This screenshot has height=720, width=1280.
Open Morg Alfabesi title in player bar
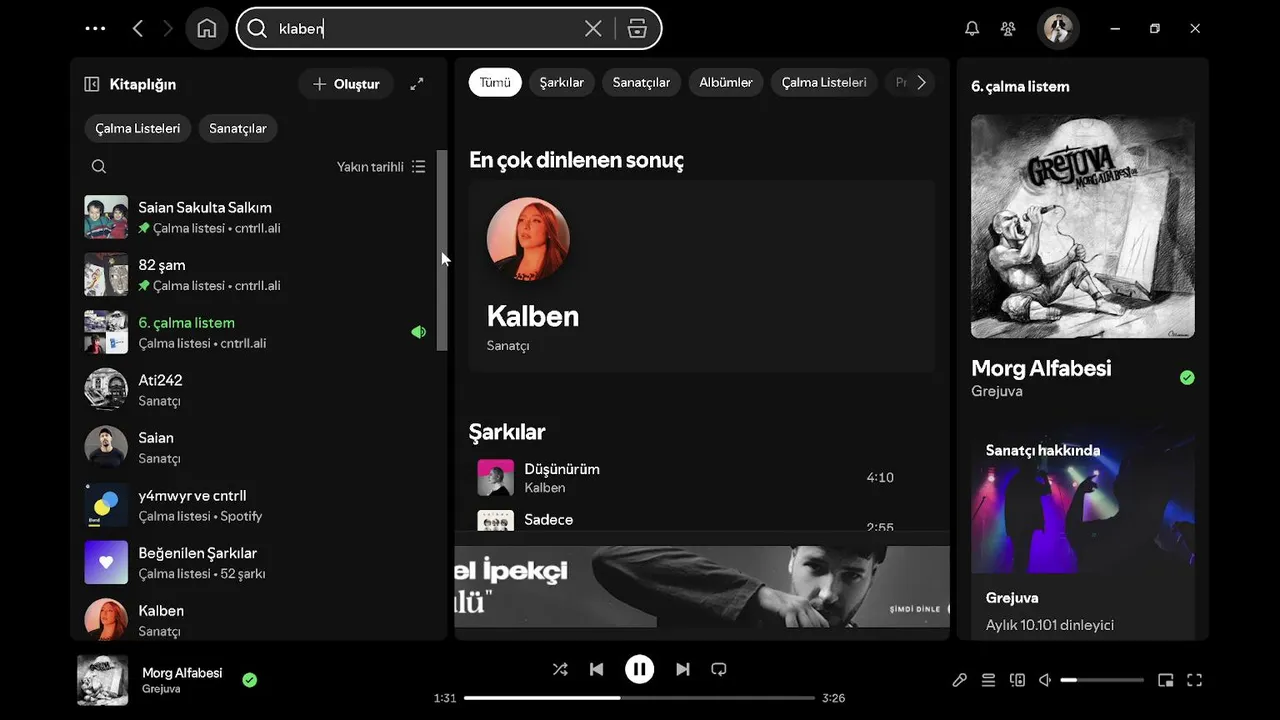coord(182,673)
